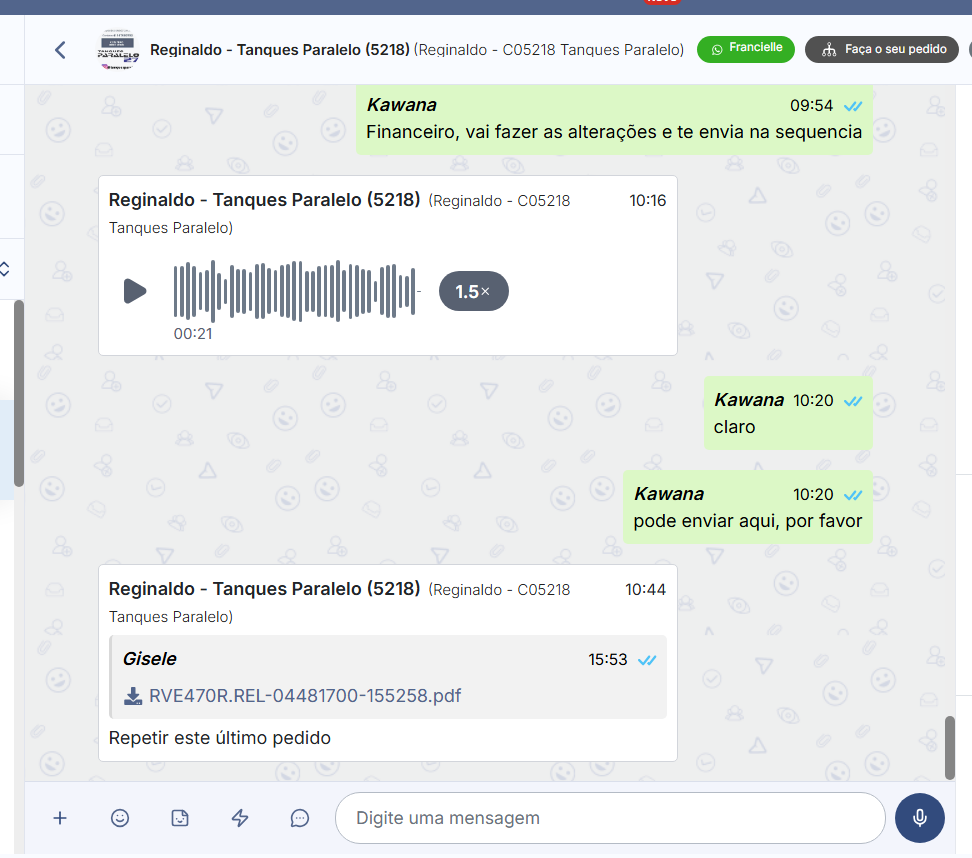The height and width of the screenshot is (858, 972).
Task: Record a voice message with microphone
Action: (x=920, y=818)
